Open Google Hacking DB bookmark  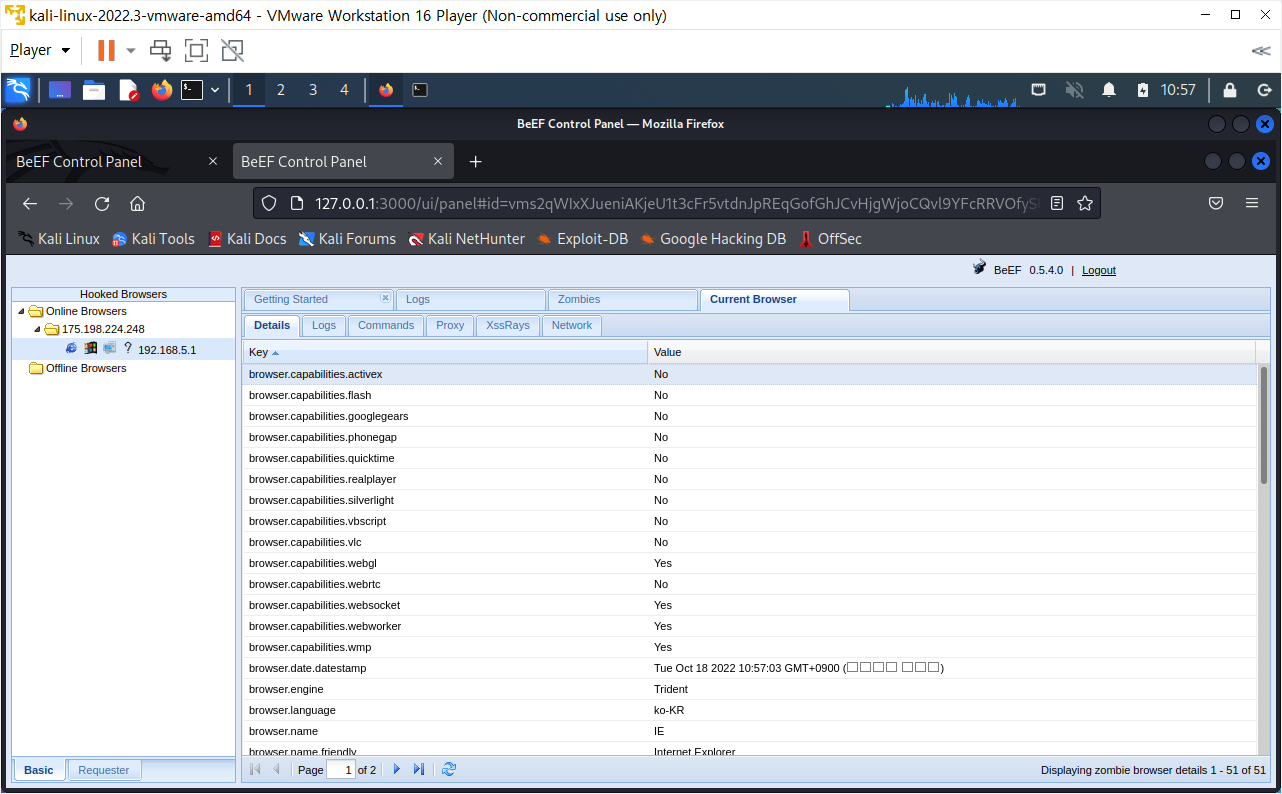713,239
